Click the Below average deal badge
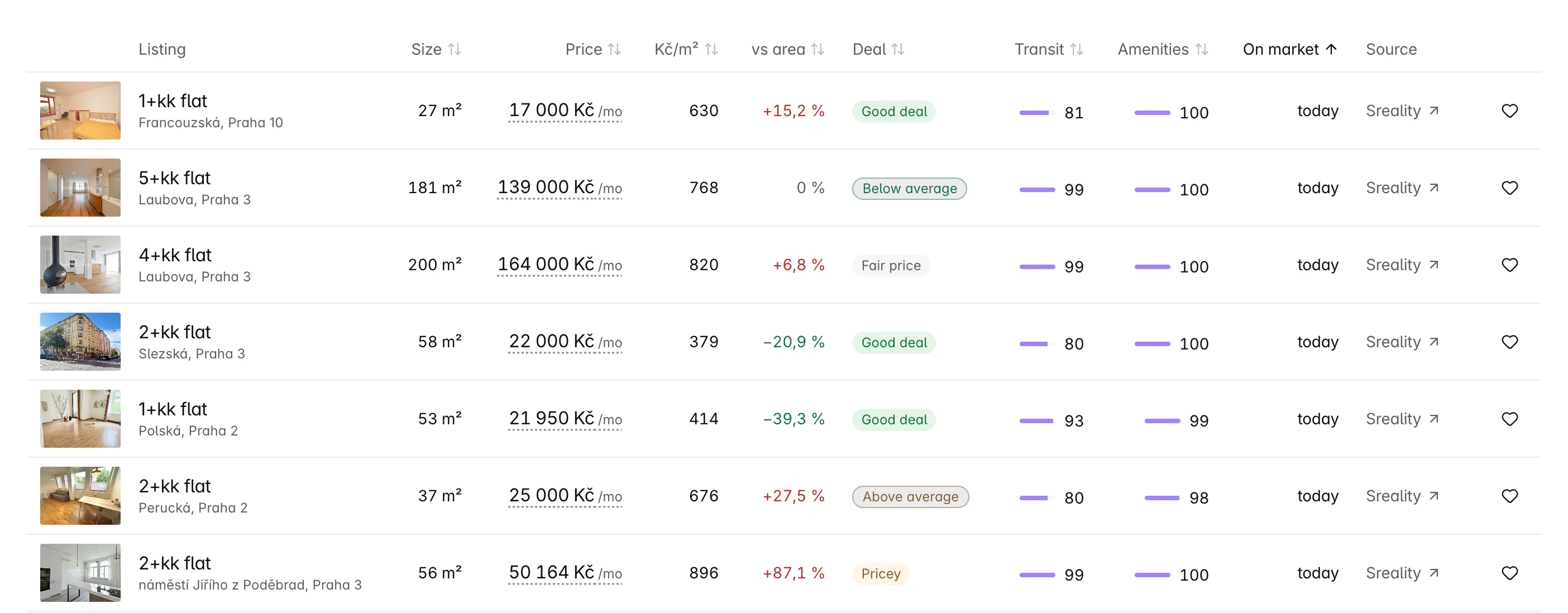This screenshot has width=1568, height=613. click(x=910, y=189)
